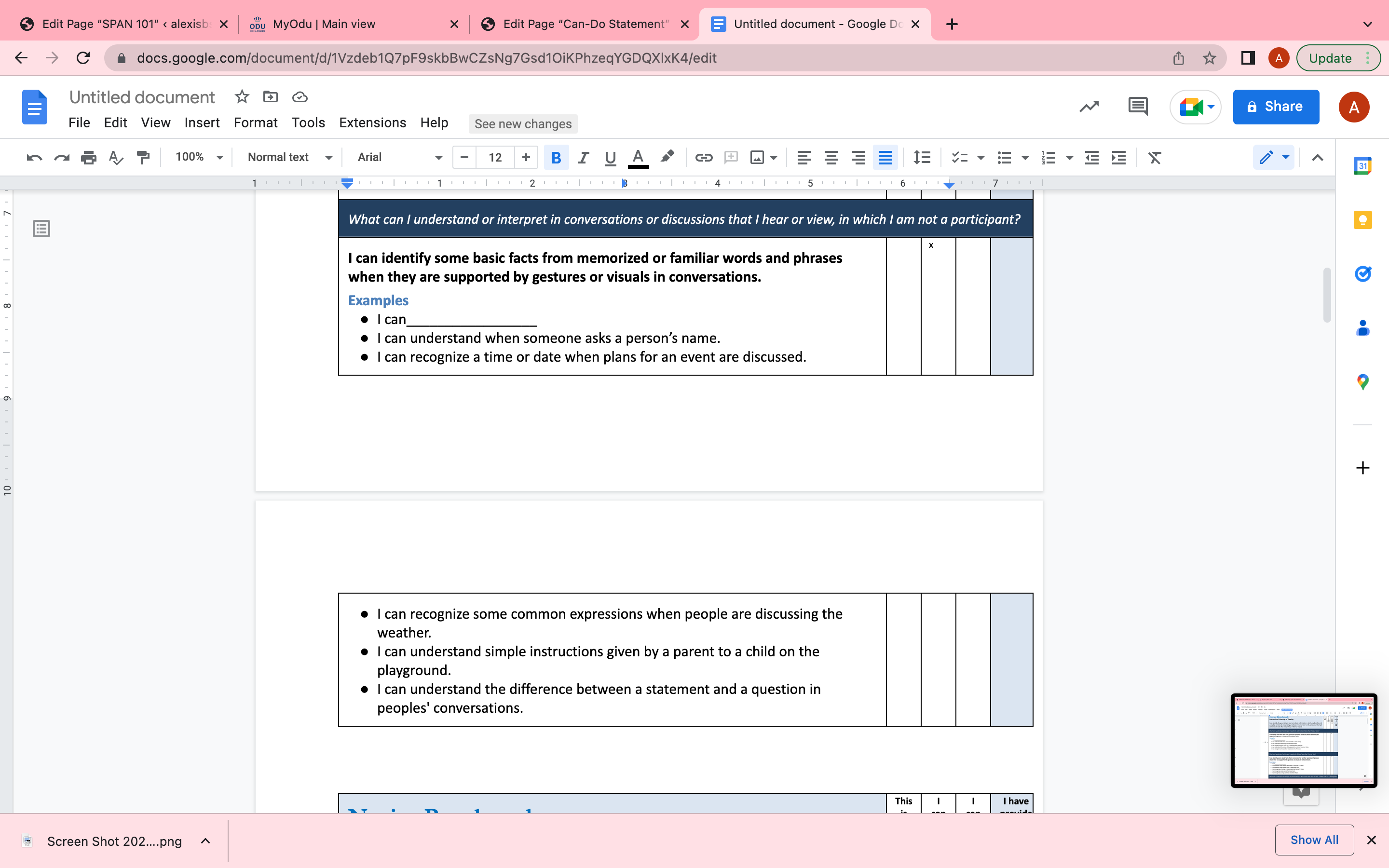Open the editing mode dropdown

pyautogui.click(x=1274, y=157)
